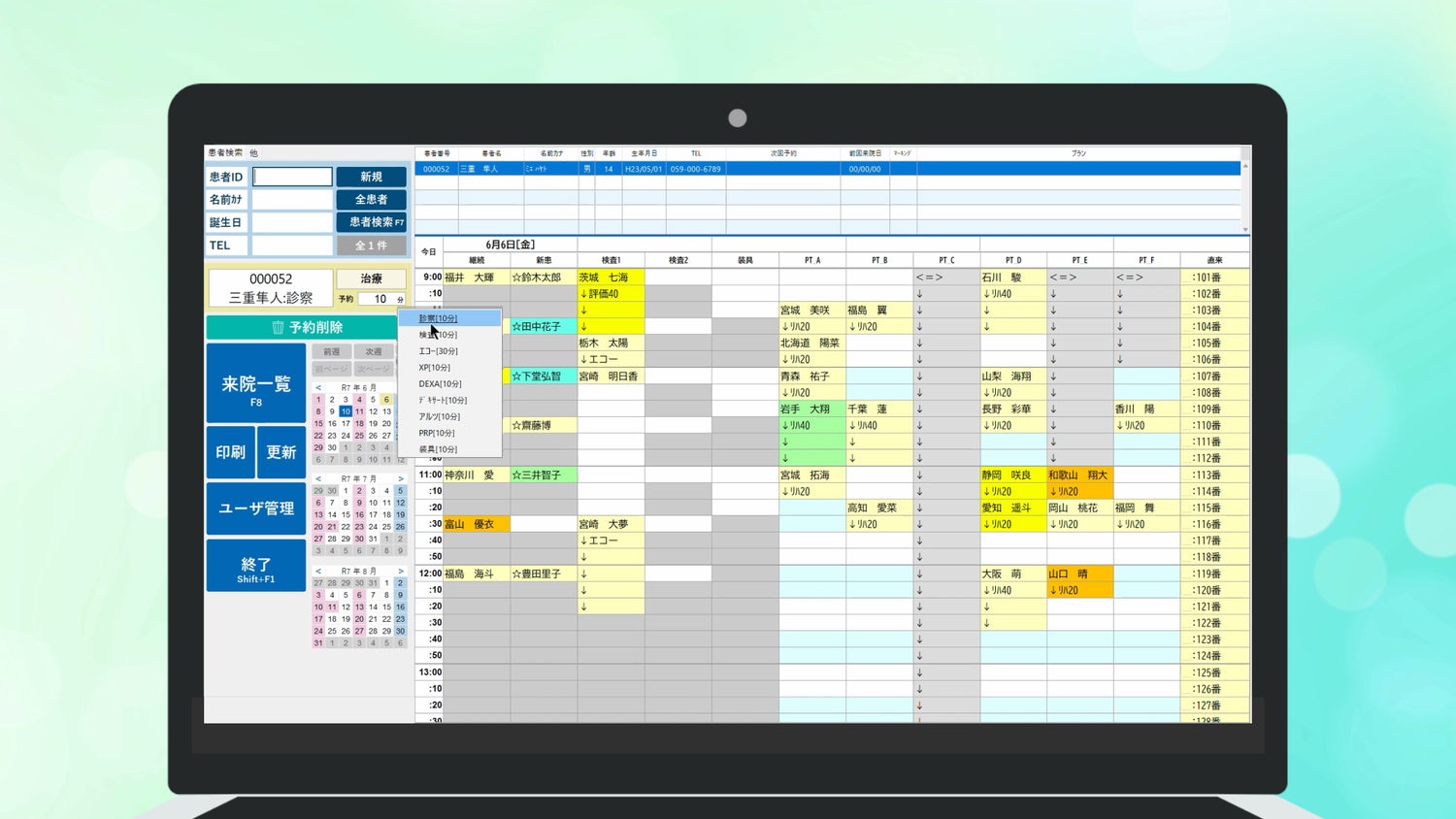
Task: Select 診察[10分] from the popup menu
Action: click(439, 318)
